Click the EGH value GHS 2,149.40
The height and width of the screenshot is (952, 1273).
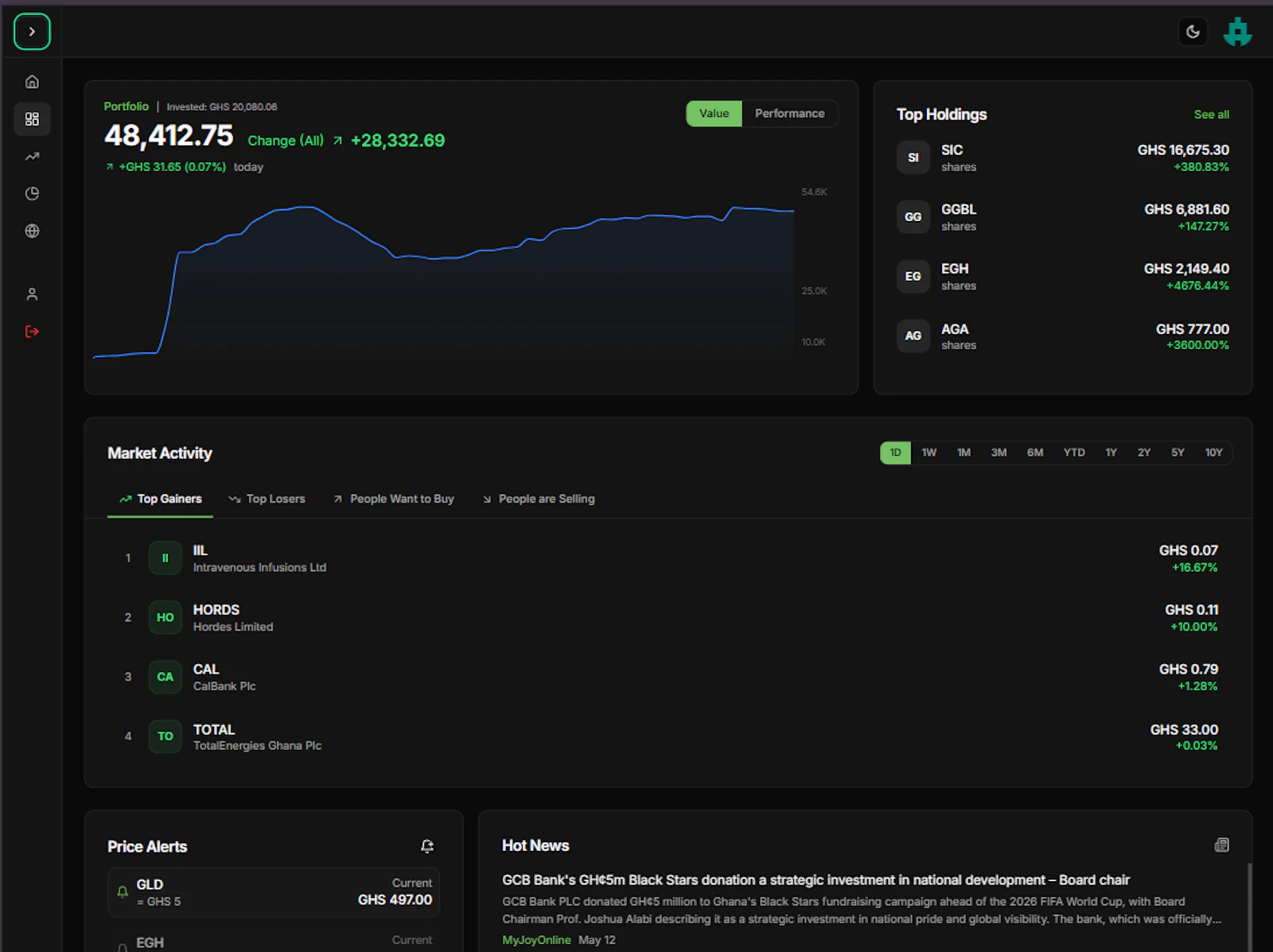coord(1186,269)
